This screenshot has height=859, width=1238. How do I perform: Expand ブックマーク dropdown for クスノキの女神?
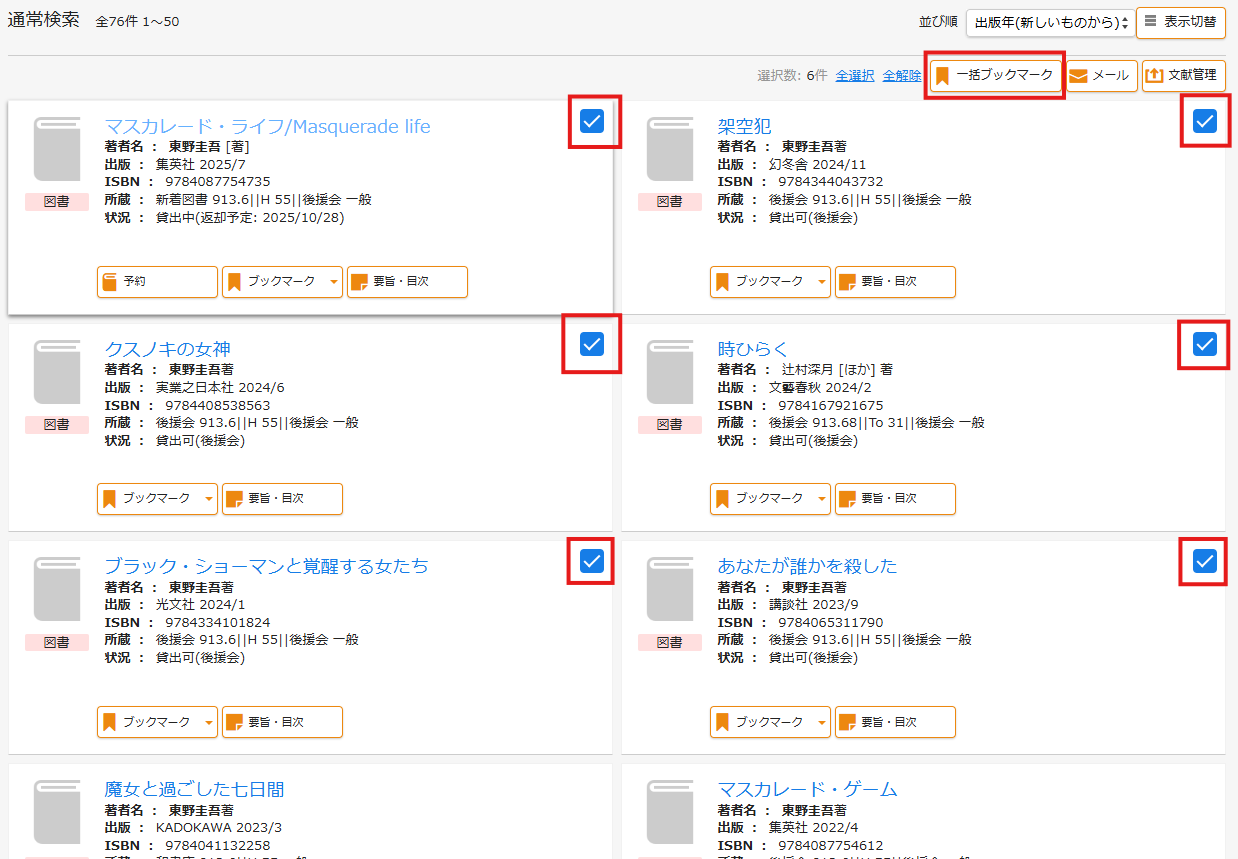pos(209,499)
